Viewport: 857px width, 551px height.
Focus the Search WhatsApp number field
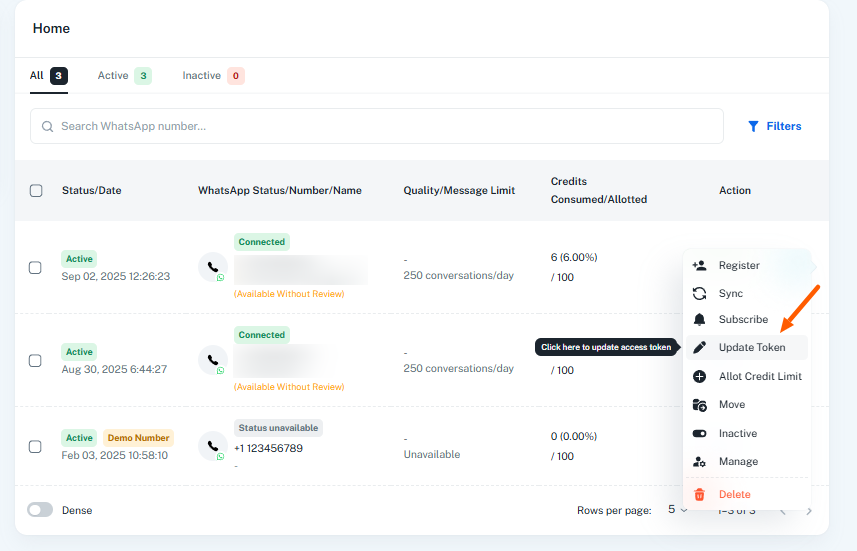click(380, 126)
